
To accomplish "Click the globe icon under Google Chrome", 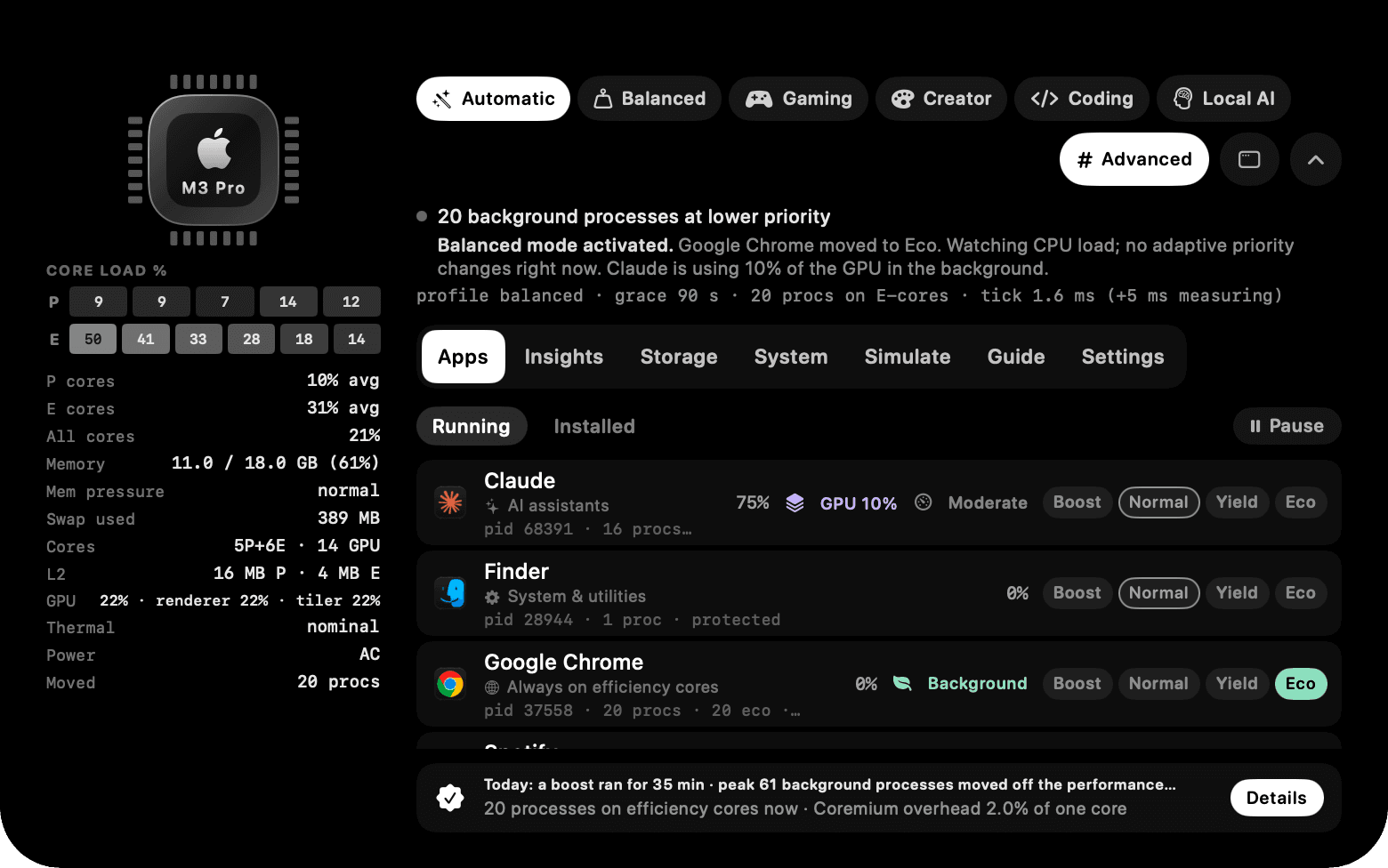I will pyautogui.click(x=492, y=687).
